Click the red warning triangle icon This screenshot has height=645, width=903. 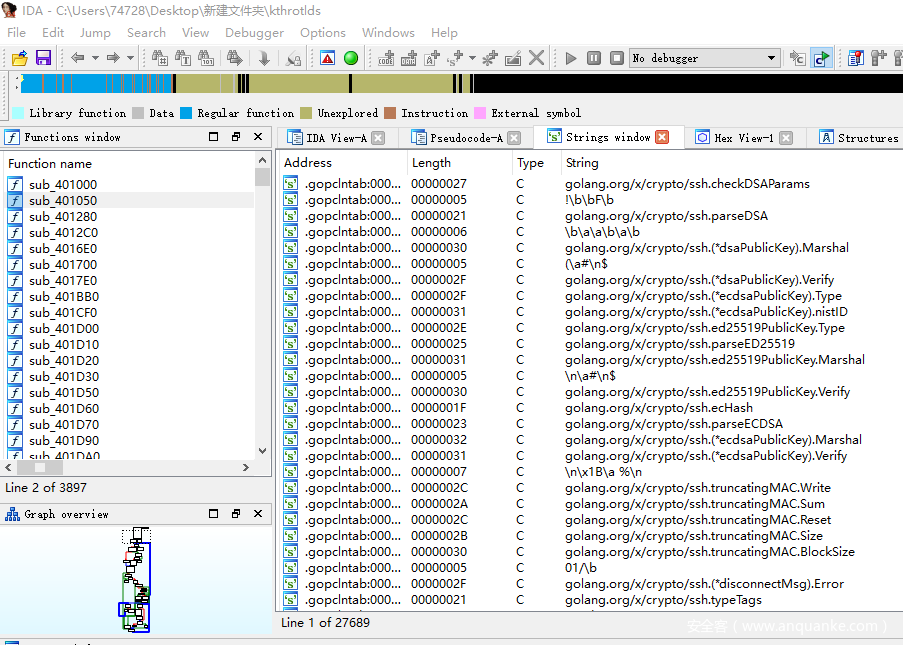pyautogui.click(x=327, y=58)
